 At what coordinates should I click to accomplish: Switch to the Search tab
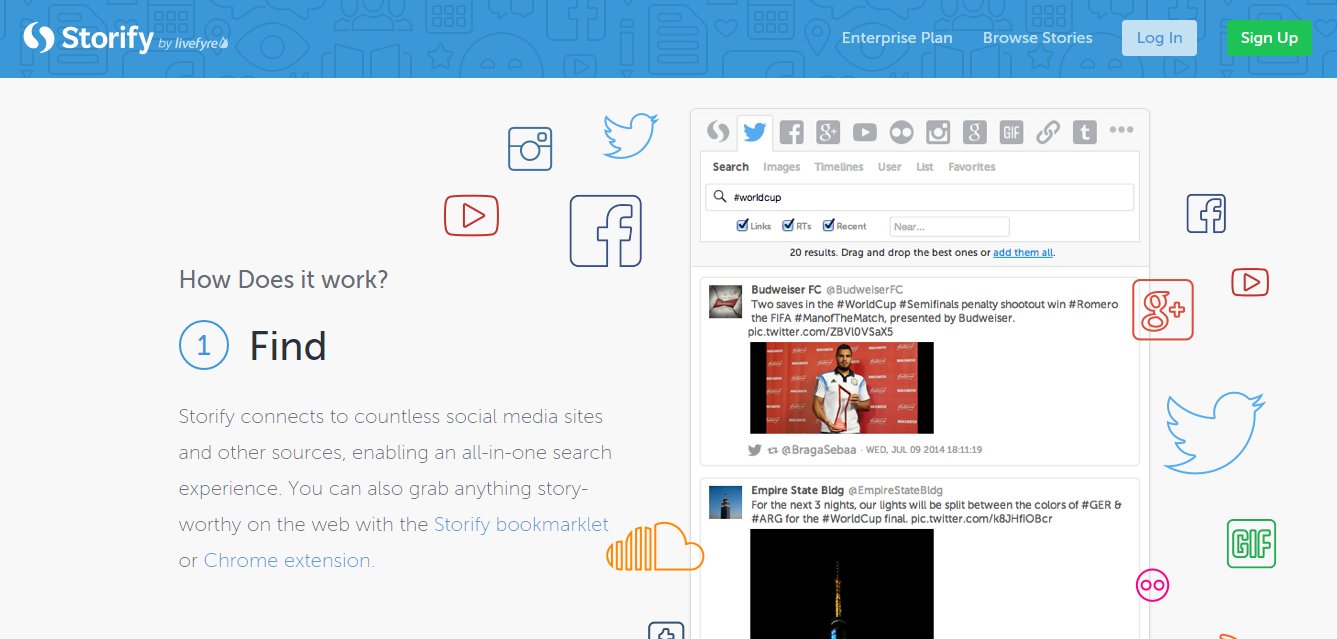tap(730, 167)
